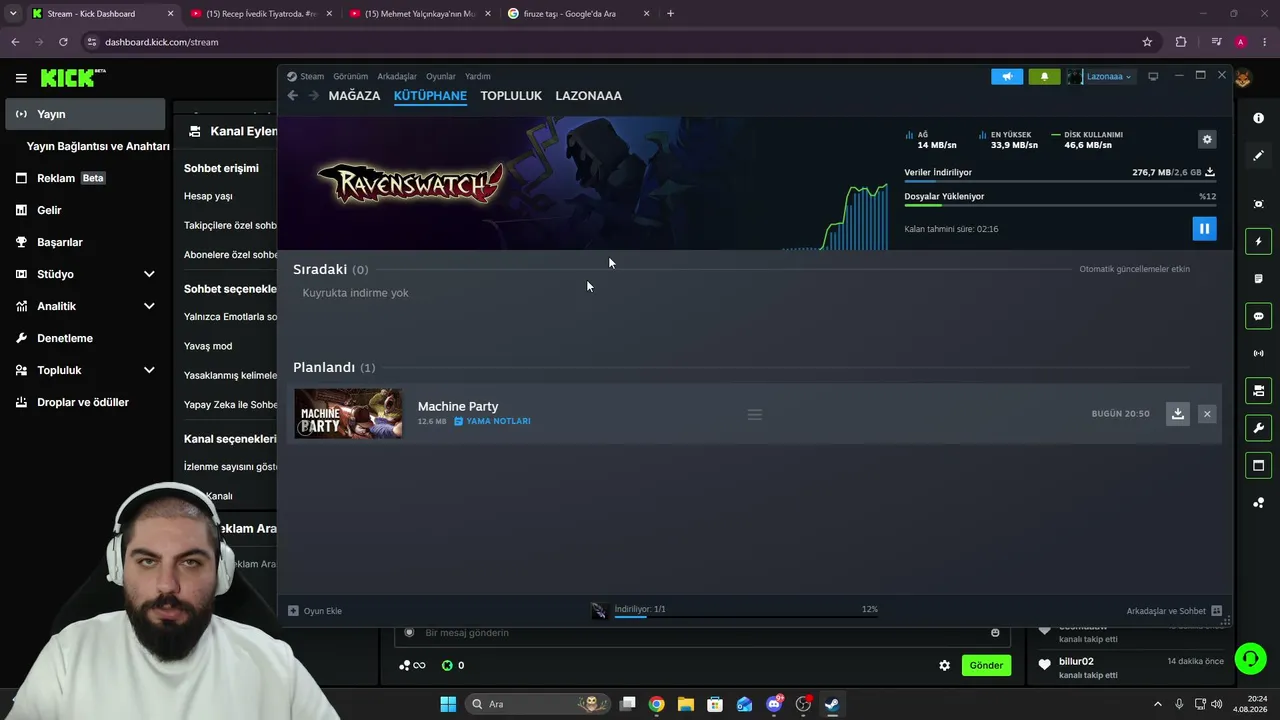Switch to firuze taşı Google tab
Viewport: 1280px width, 720px height.
pyautogui.click(x=579, y=14)
